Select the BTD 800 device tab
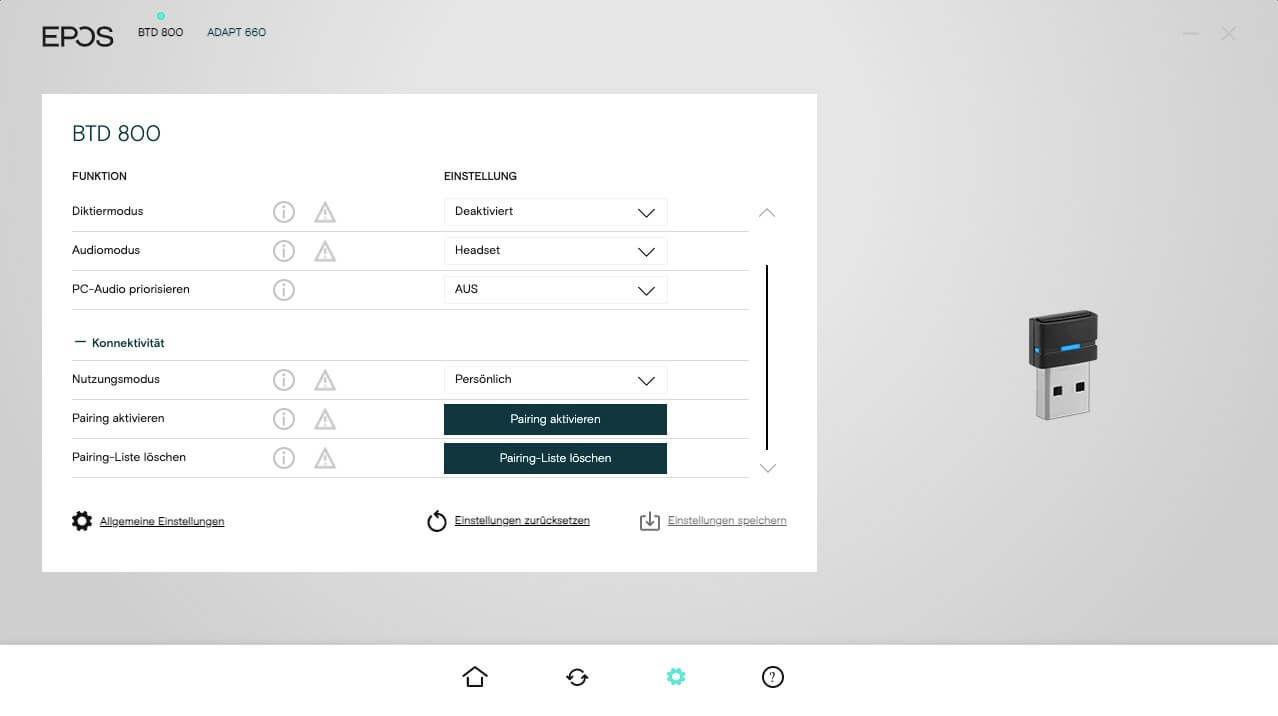 click(160, 32)
